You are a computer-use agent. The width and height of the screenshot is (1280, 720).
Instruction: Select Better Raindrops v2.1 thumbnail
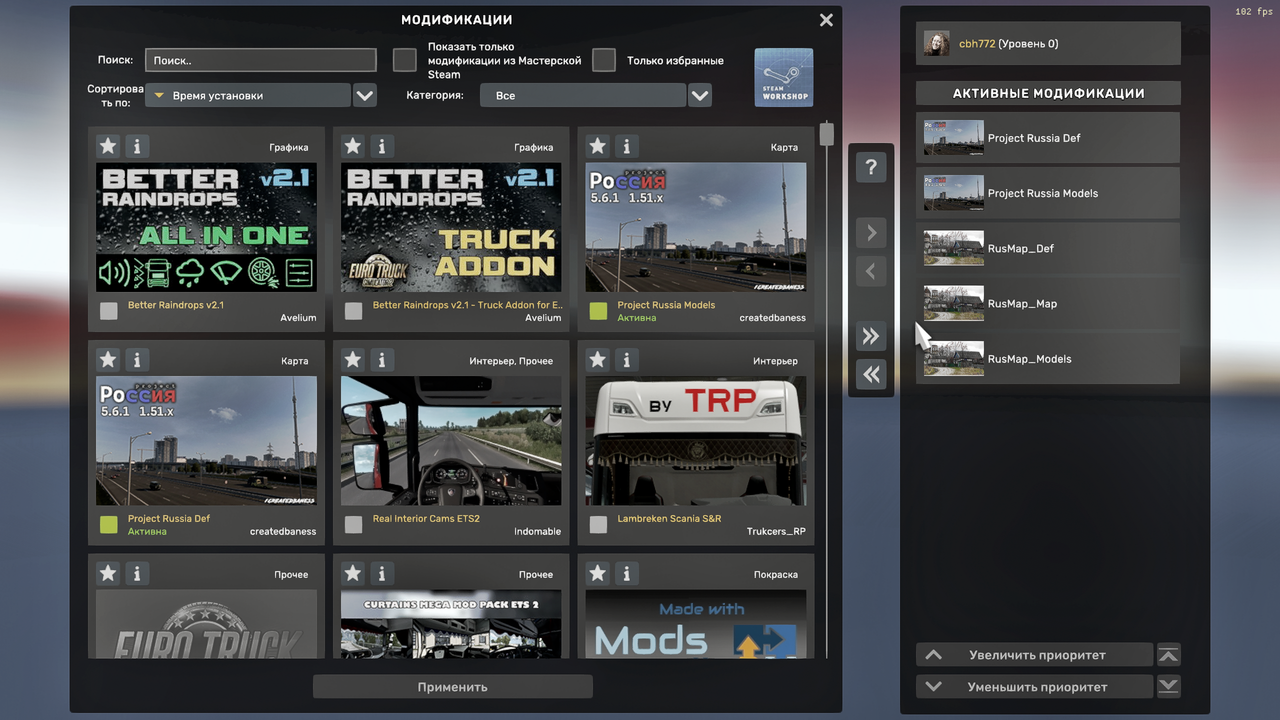click(x=206, y=227)
